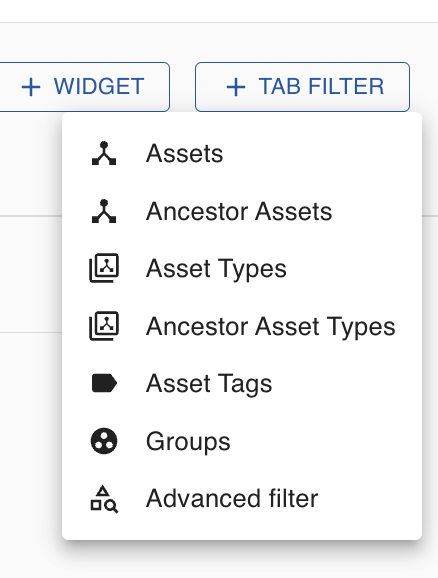Click the Groups circle icon
Screen dimensions: 438x578
[104, 441]
